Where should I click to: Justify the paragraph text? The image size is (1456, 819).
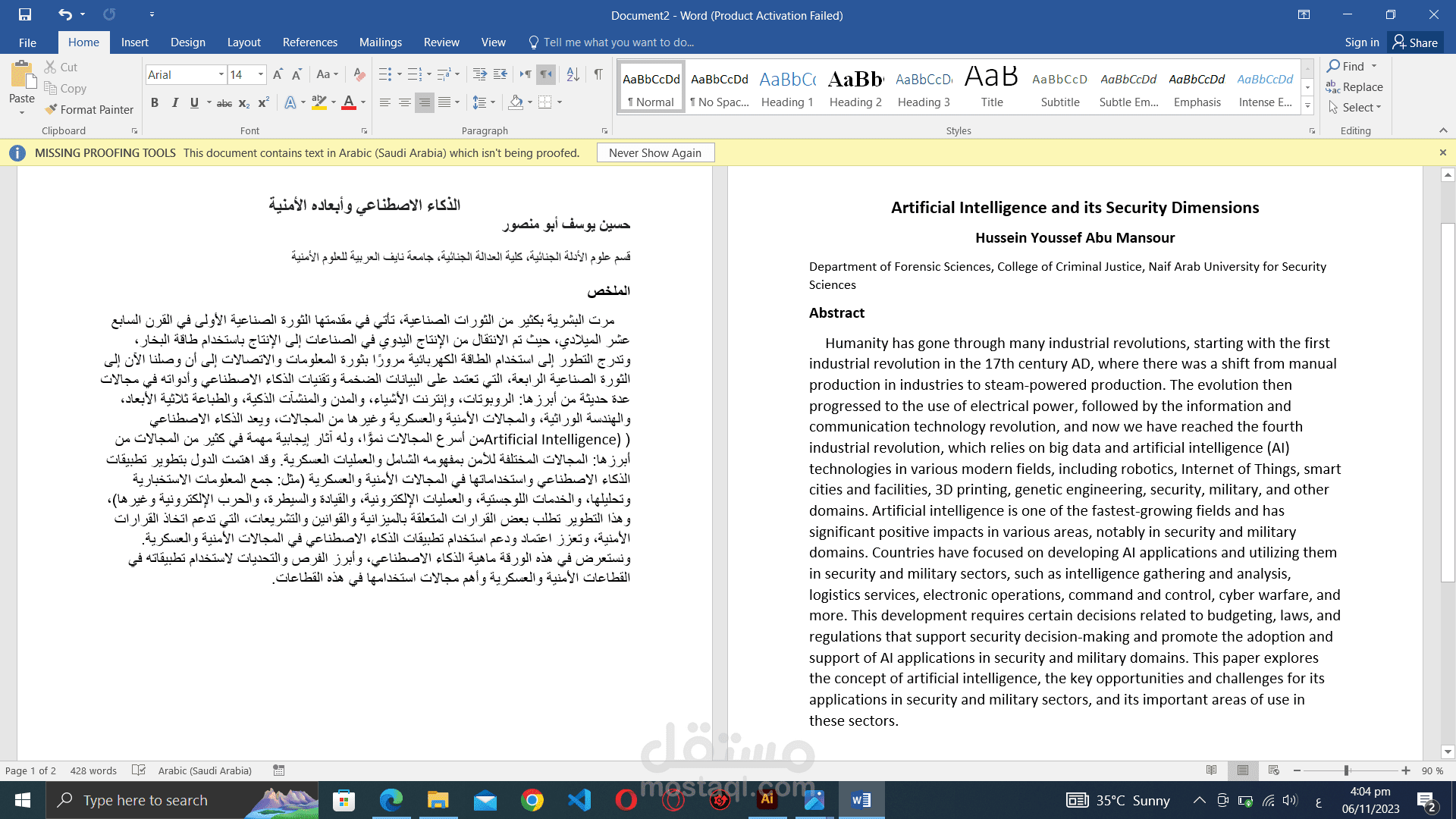[444, 102]
